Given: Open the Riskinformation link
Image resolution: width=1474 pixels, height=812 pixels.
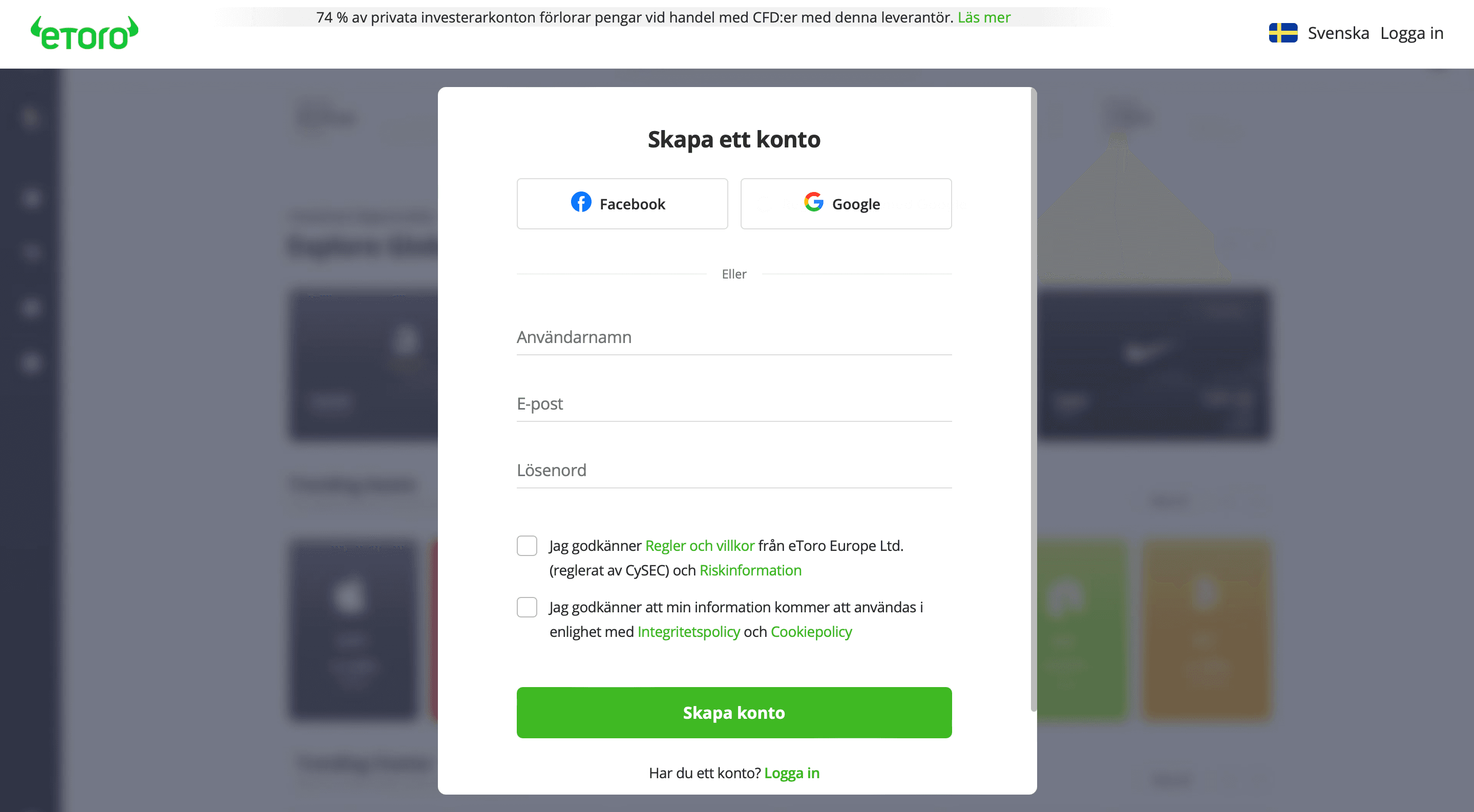Looking at the screenshot, I should point(750,571).
